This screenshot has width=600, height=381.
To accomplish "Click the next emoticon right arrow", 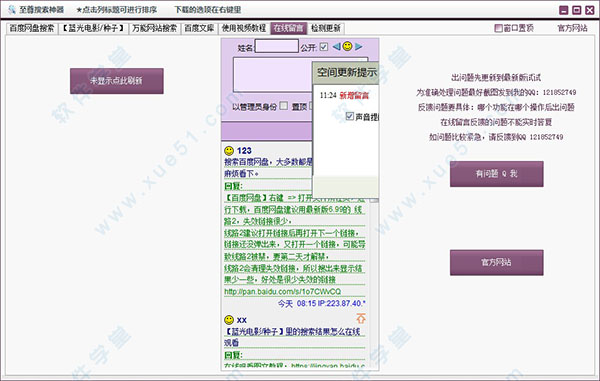I will click(359, 47).
